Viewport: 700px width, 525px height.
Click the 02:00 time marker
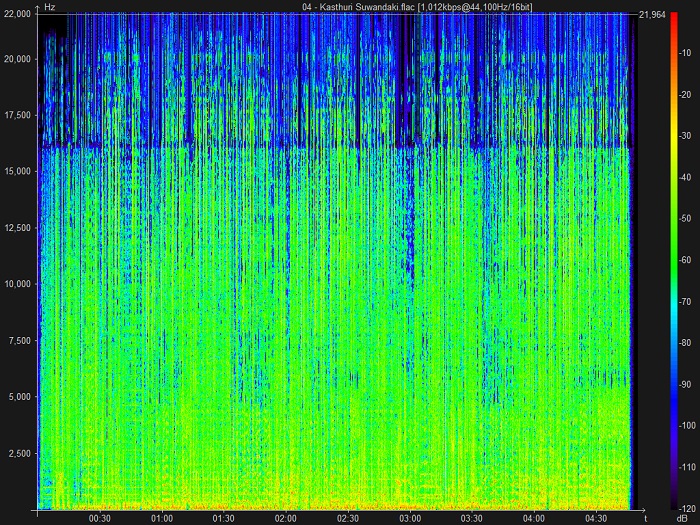286,518
